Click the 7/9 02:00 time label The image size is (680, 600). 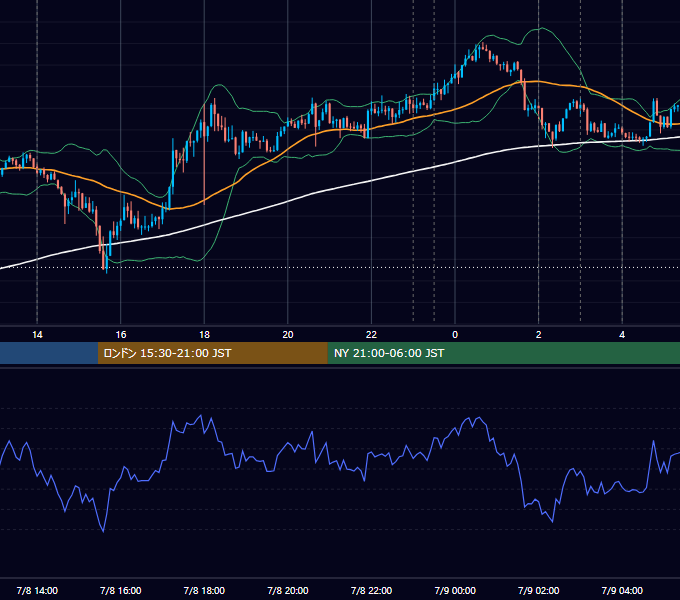[x=539, y=590]
